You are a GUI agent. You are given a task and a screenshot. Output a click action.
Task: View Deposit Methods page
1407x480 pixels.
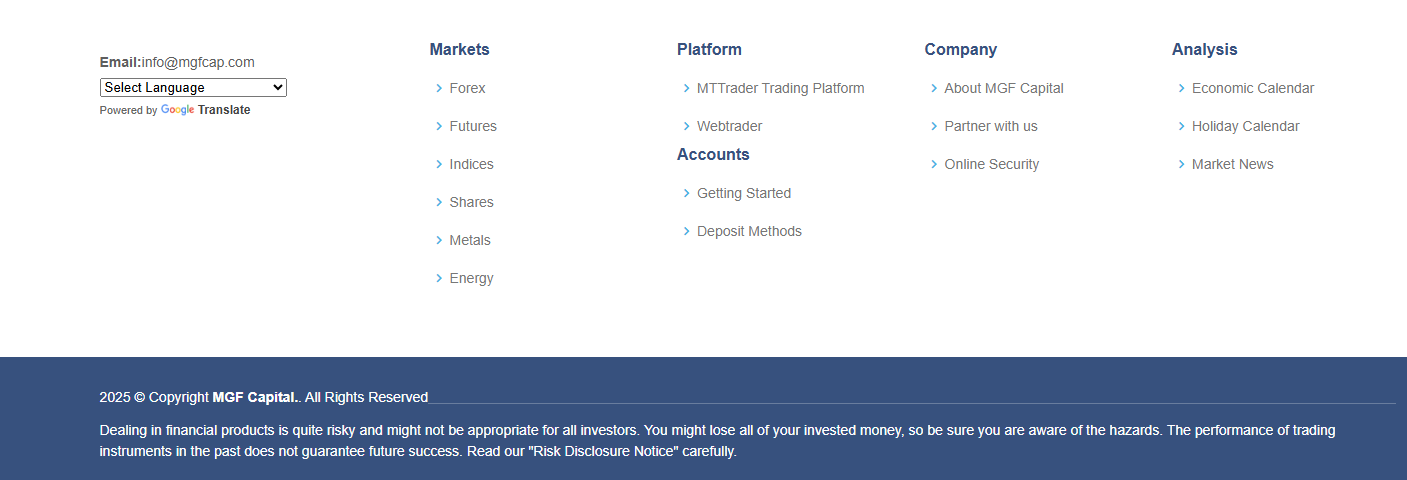pos(749,231)
